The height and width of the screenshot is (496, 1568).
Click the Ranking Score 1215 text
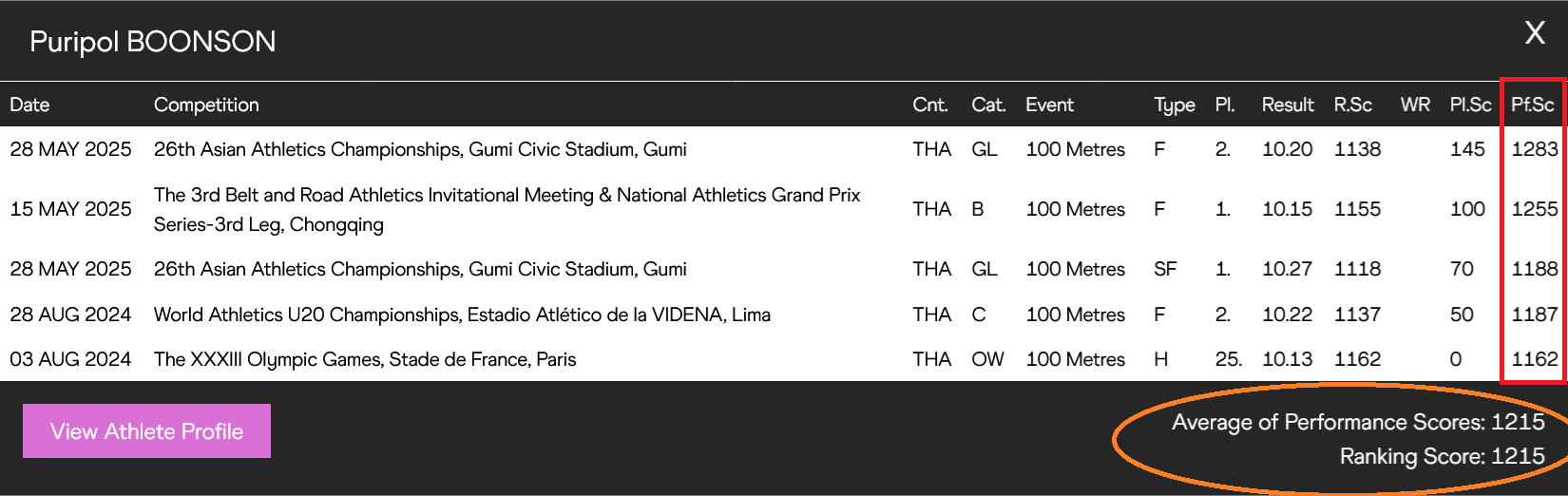(1442, 456)
